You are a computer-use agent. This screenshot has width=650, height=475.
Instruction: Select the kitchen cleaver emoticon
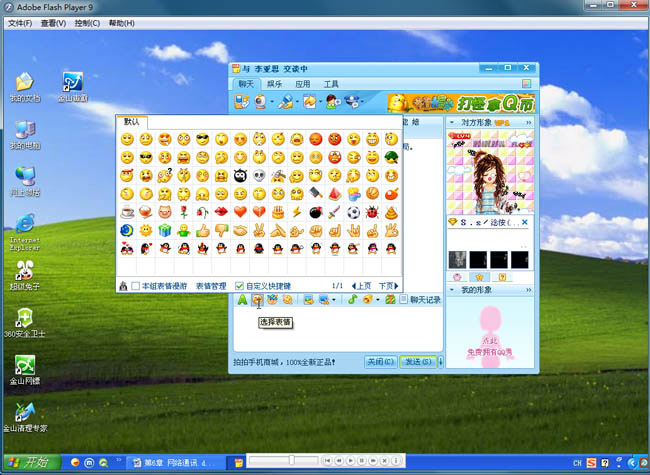click(x=315, y=194)
